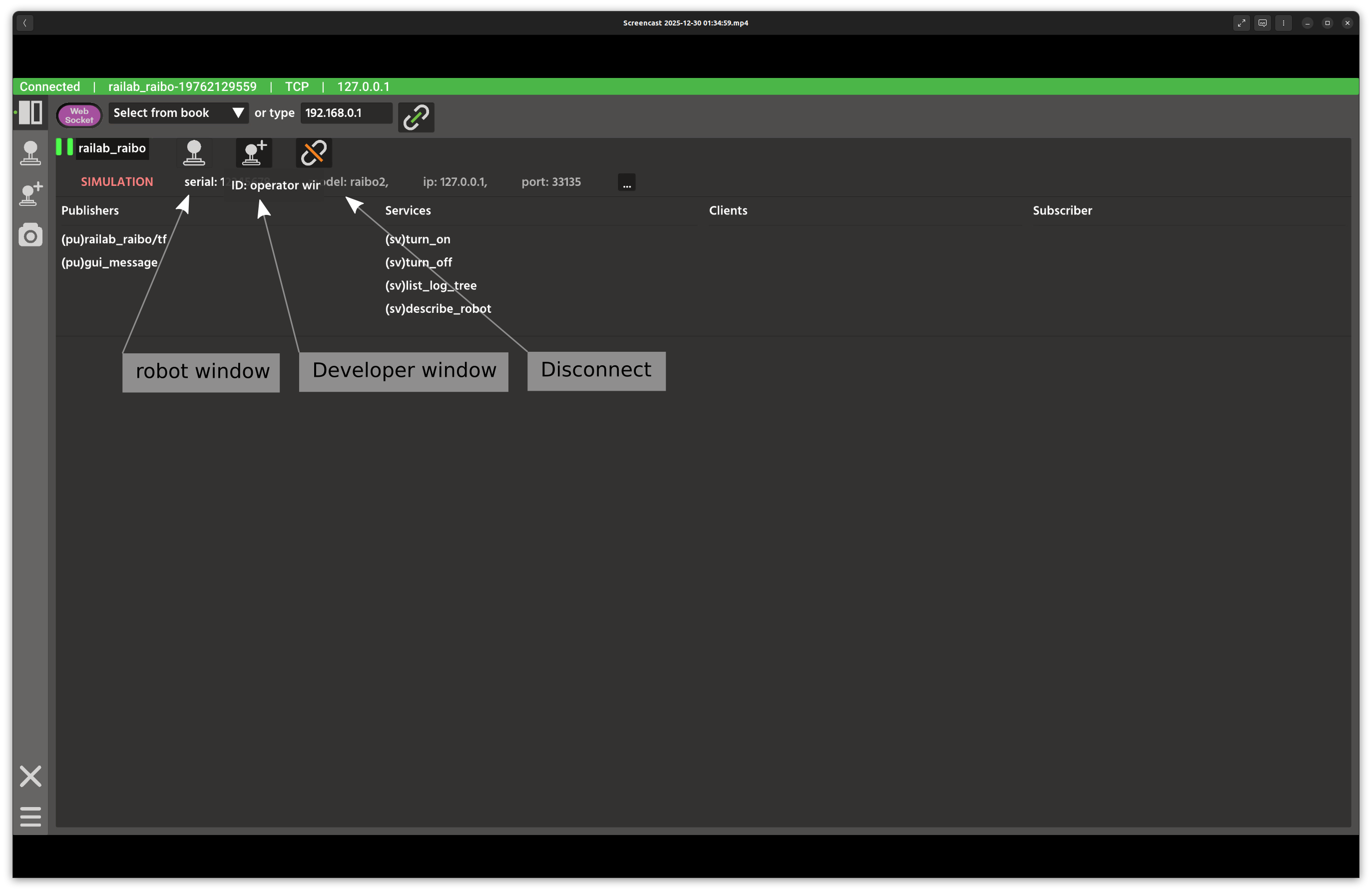1372x892 pixels.
Task: Toggle the Web Socket mode switch
Action: [79, 115]
